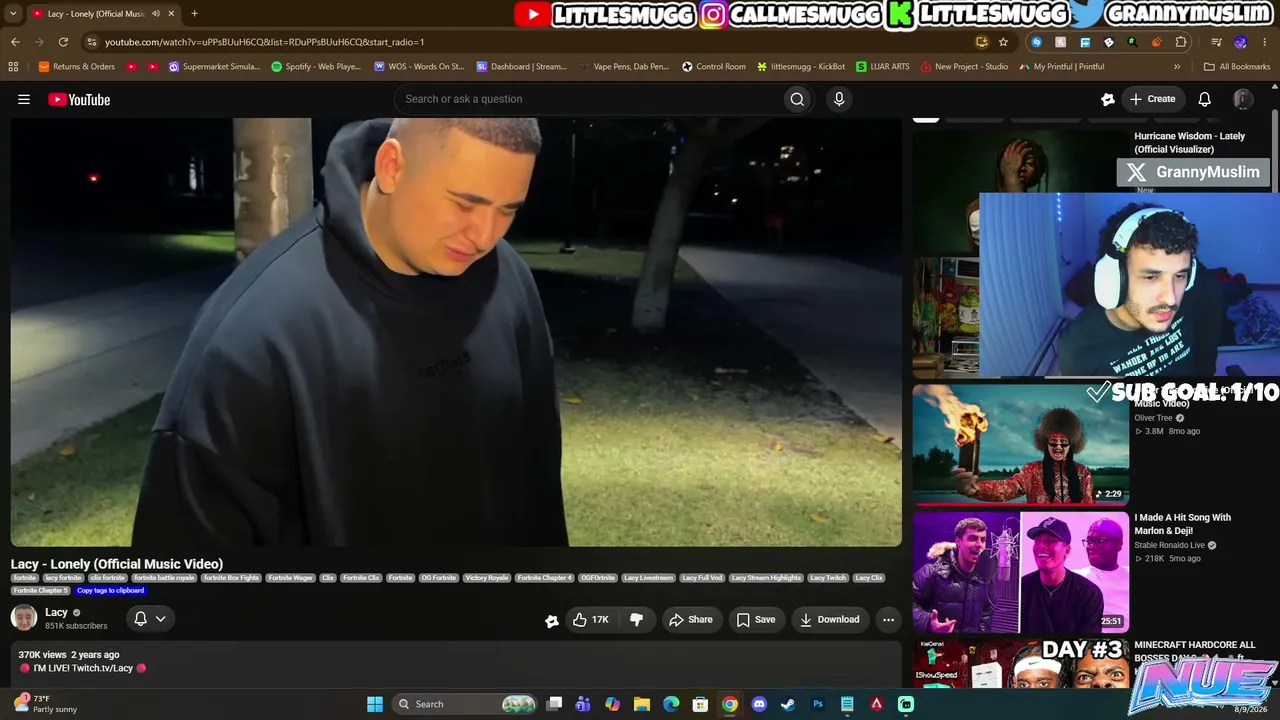Mute the tab via speaker icon
This screenshot has height=720, width=1280.
pyautogui.click(x=155, y=14)
